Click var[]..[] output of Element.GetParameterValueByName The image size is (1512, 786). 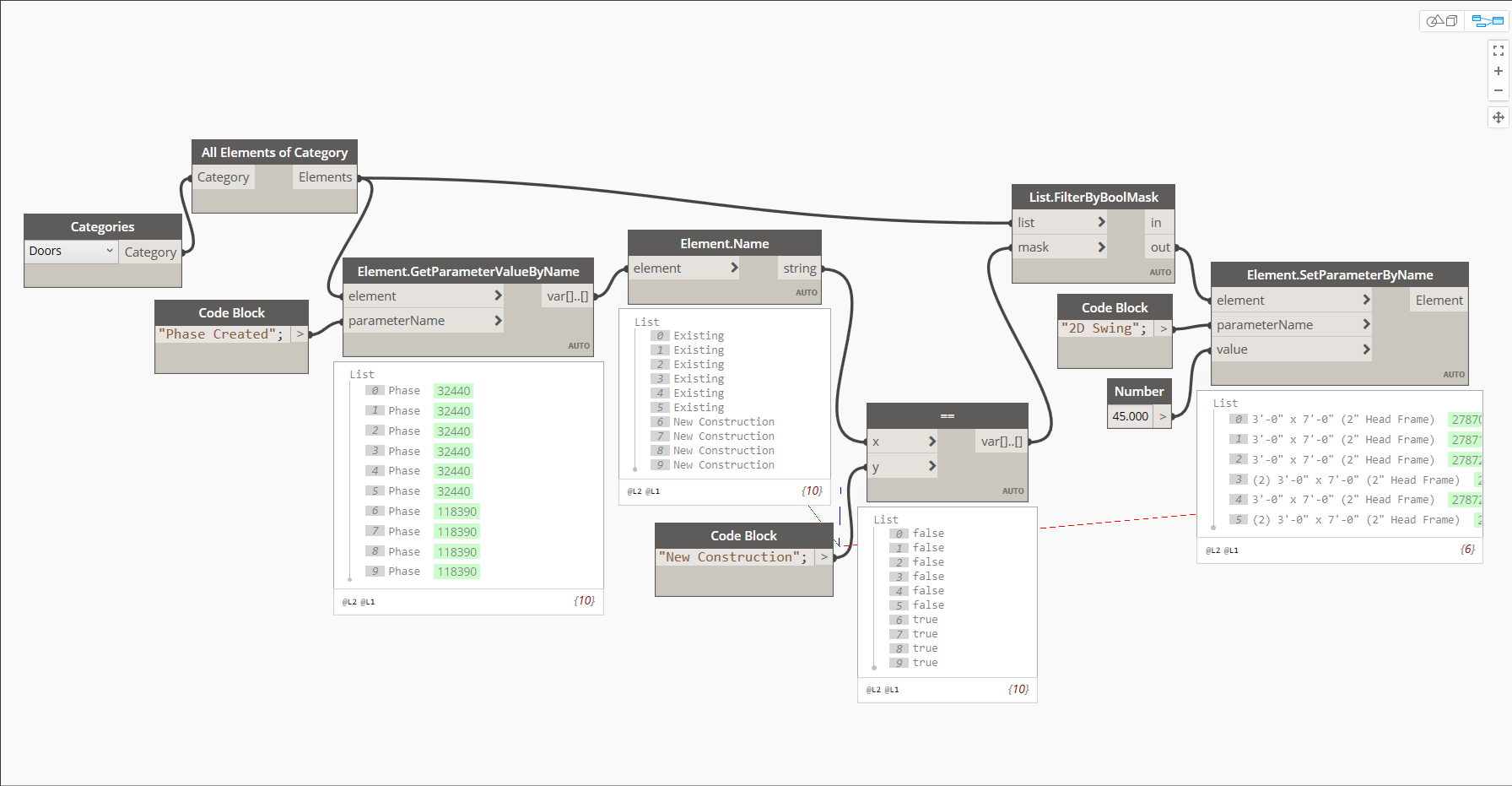[568, 296]
